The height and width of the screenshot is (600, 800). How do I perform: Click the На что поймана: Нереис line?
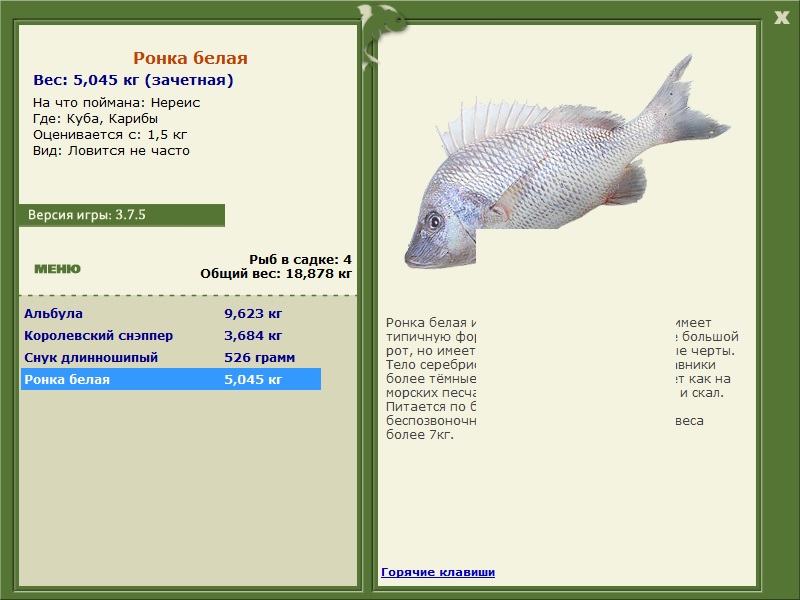coord(116,103)
